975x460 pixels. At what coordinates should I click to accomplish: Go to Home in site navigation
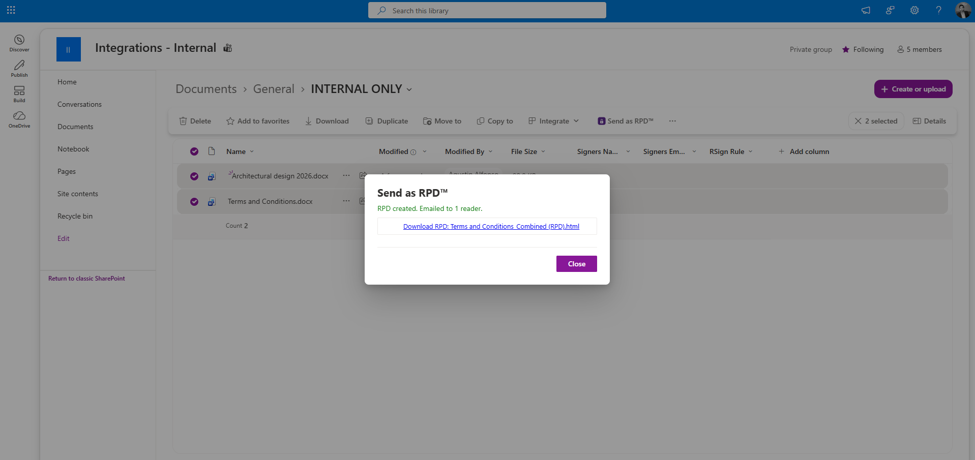click(x=67, y=82)
